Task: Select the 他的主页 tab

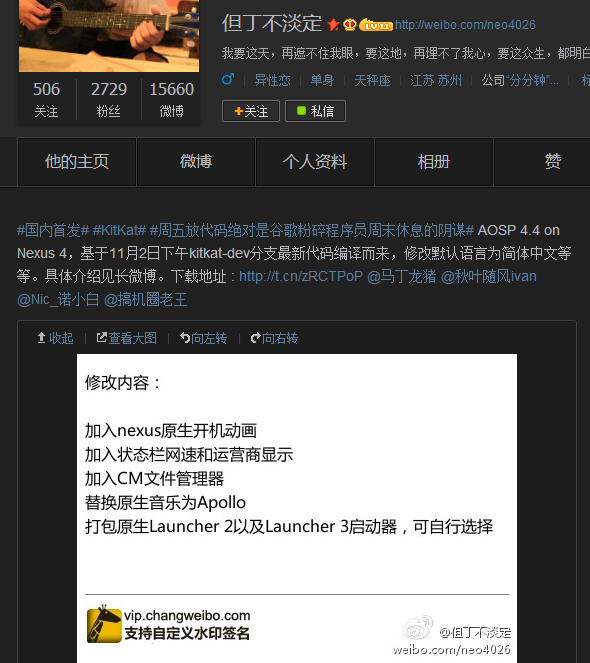Action: tap(77, 162)
